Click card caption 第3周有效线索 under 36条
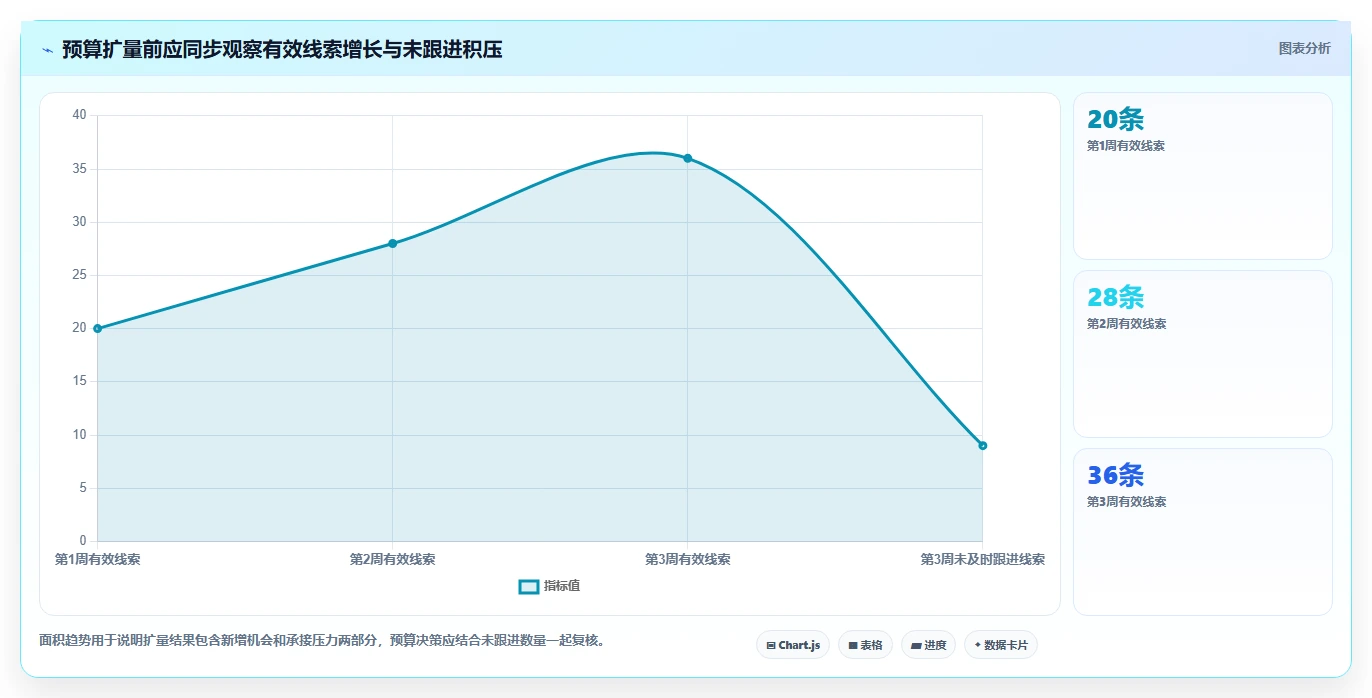Screen dimensions: 1372x698 pyautogui.click(x=1125, y=502)
